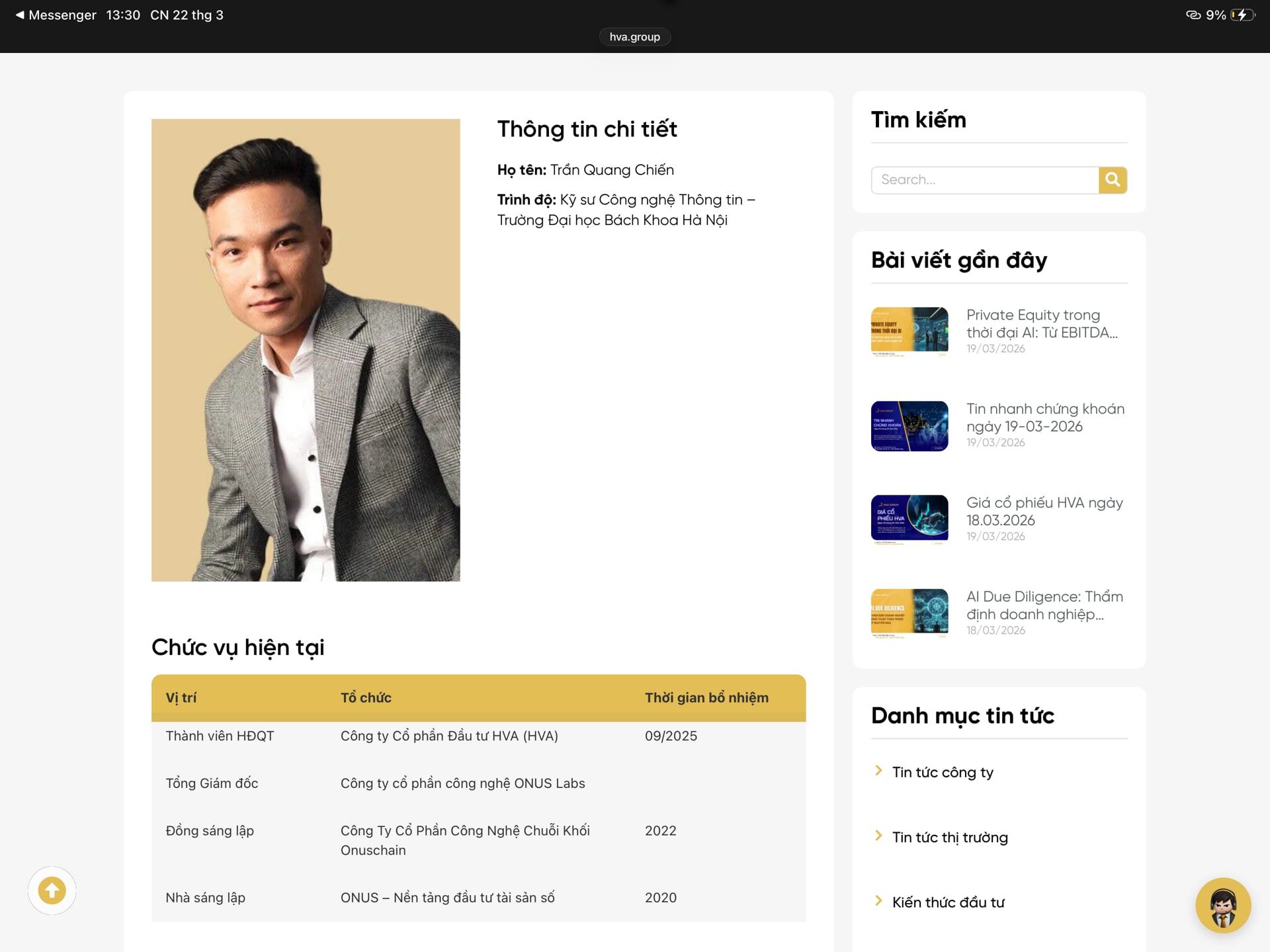
Task: Click the portrait photo of Trần Quang Chiến
Action: tap(305, 349)
